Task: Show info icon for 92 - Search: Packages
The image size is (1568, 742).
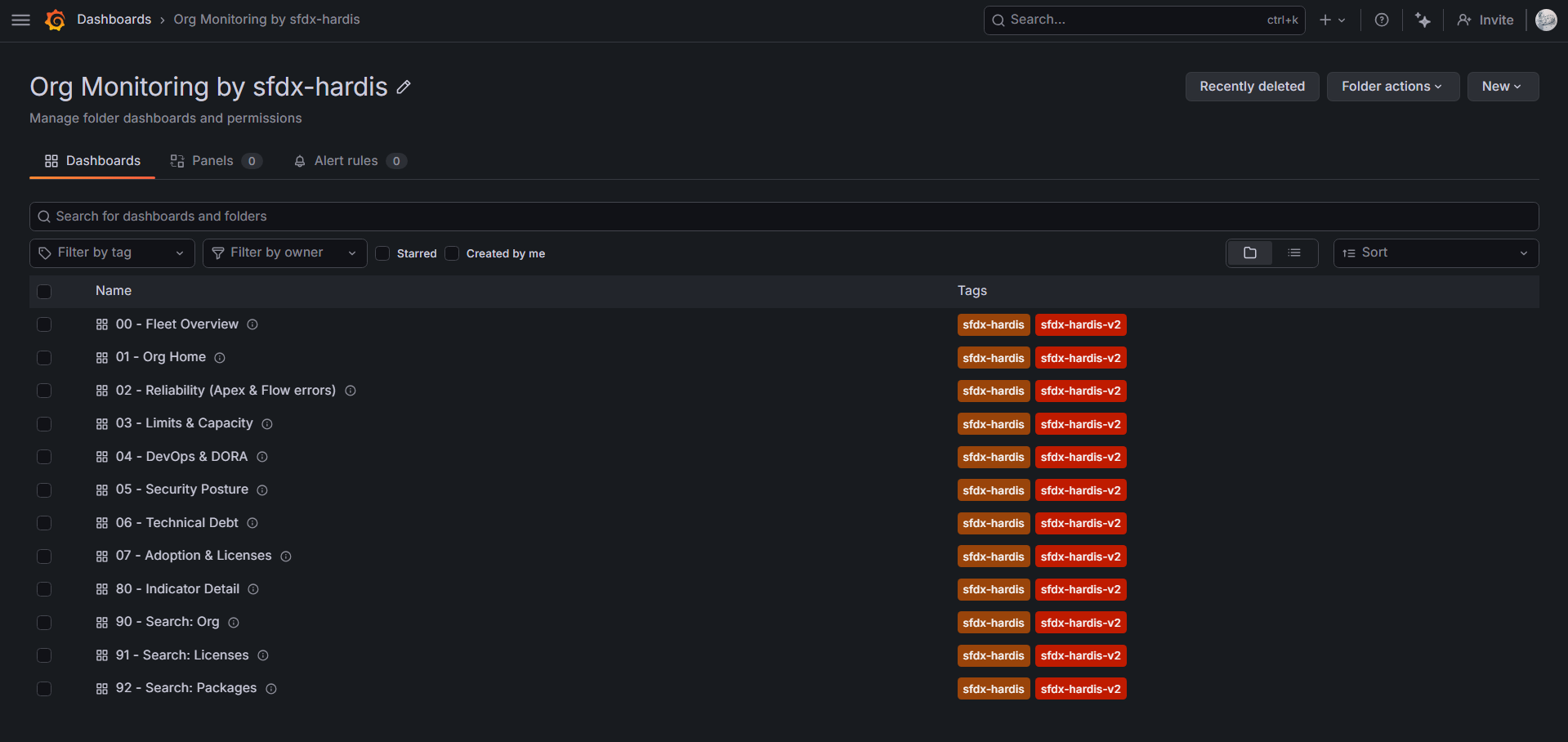Action: click(x=271, y=689)
